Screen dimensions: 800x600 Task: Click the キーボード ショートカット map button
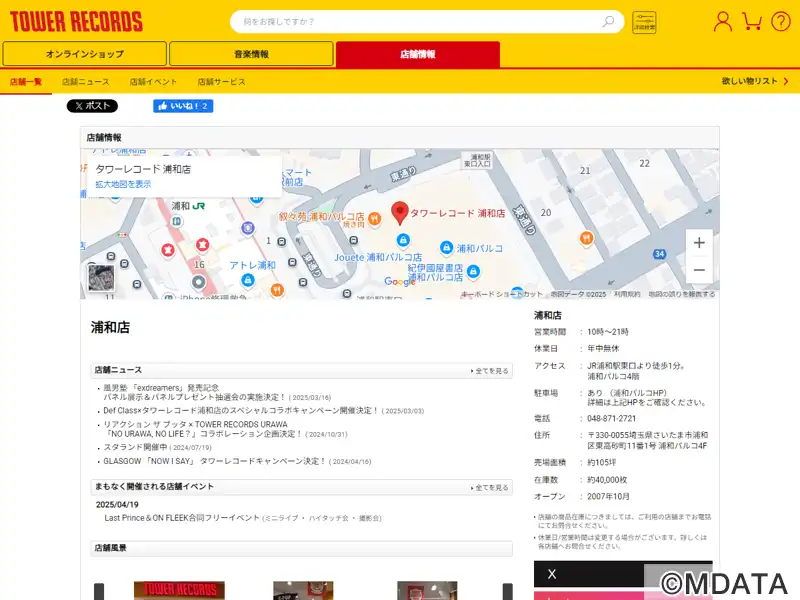(502, 294)
